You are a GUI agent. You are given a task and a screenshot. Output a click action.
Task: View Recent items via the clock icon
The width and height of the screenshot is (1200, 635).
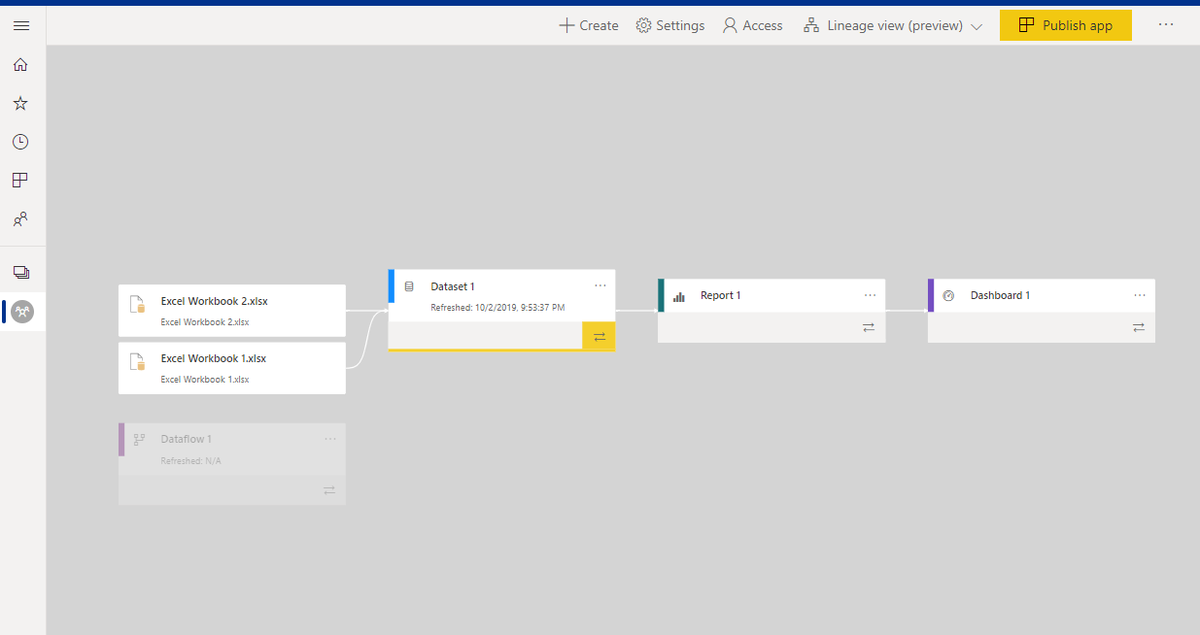point(21,141)
